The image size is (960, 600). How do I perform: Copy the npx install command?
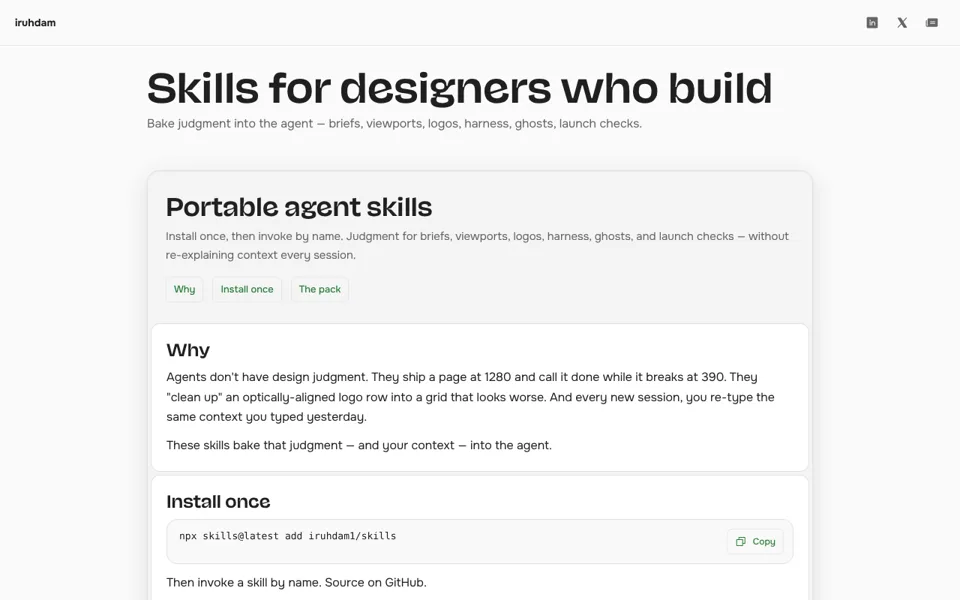(755, 541)
